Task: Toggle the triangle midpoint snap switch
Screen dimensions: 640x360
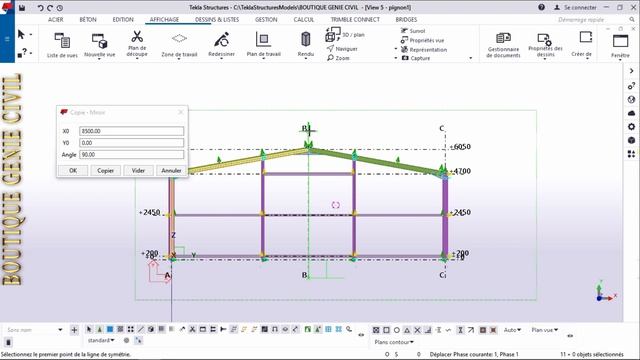Action: point(407,330)
